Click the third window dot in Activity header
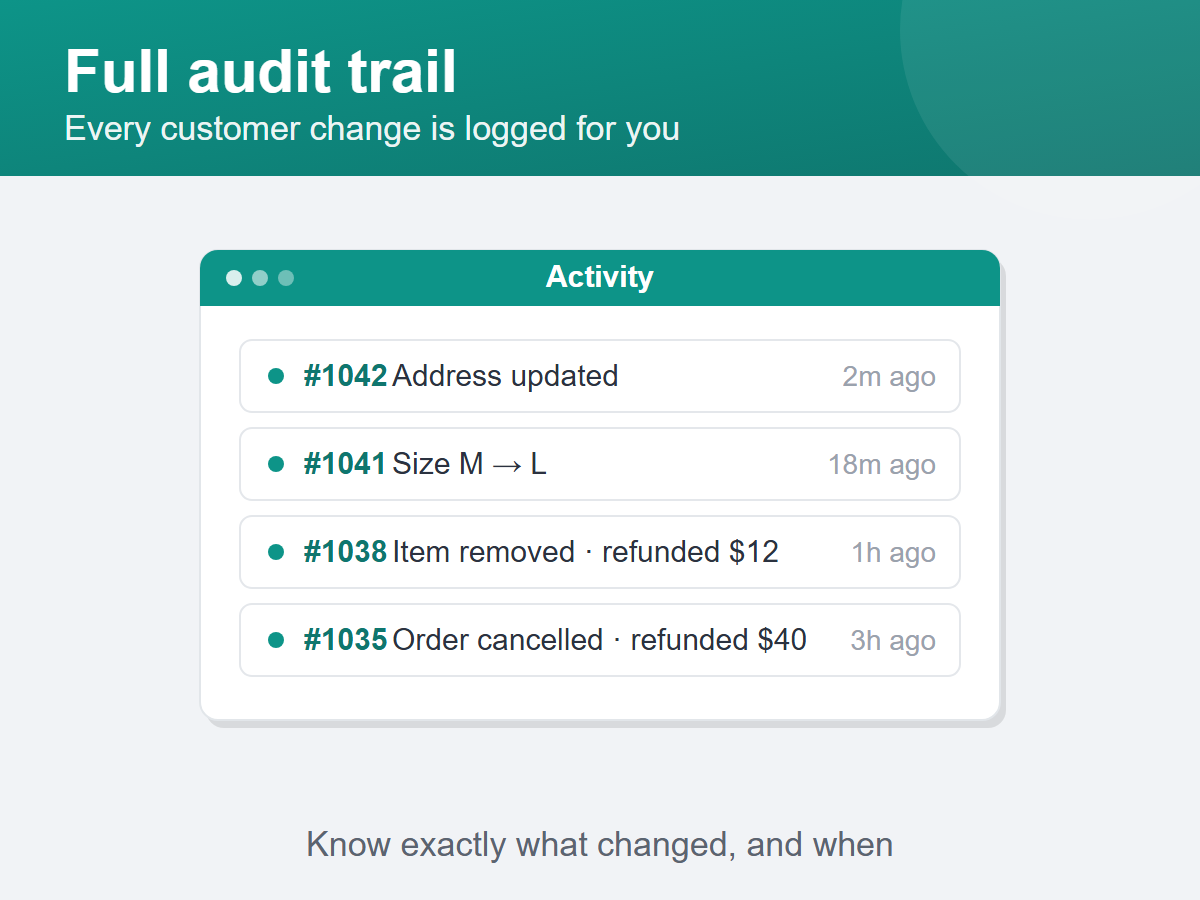Screen dimensions: 1200x900 [286, 277]
